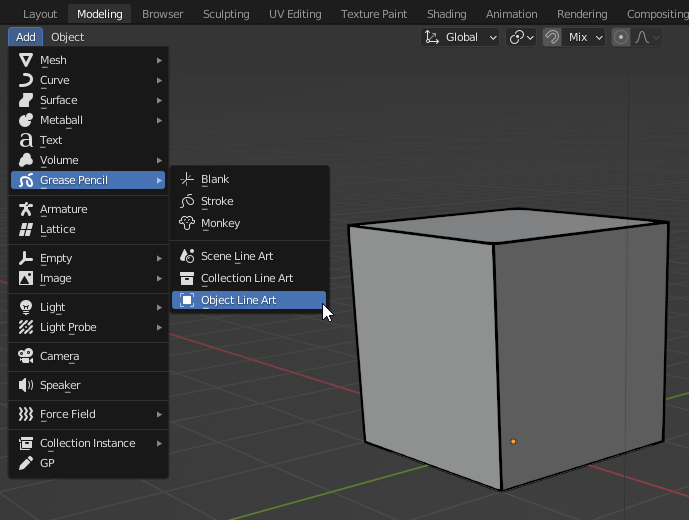Switch to the Sculpting workspace tab
The image size is (689, 520).
click(x=226, y=14)
